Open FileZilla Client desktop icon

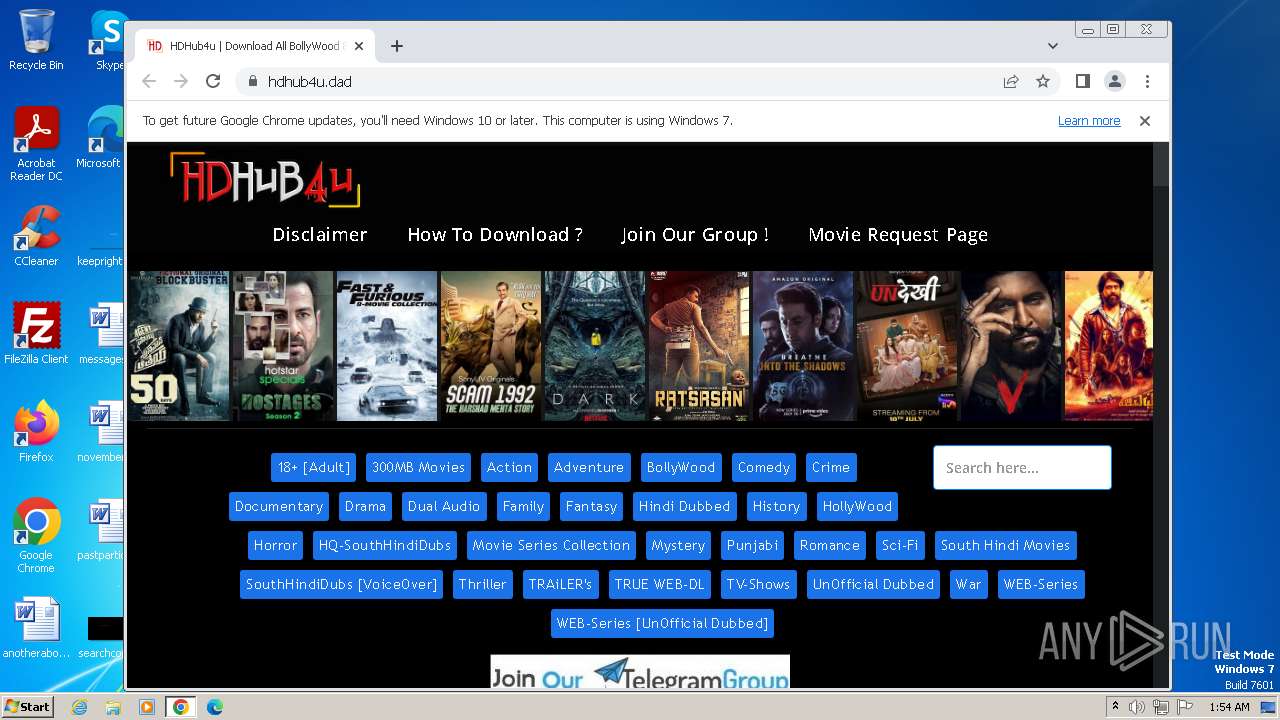point(36,334)
